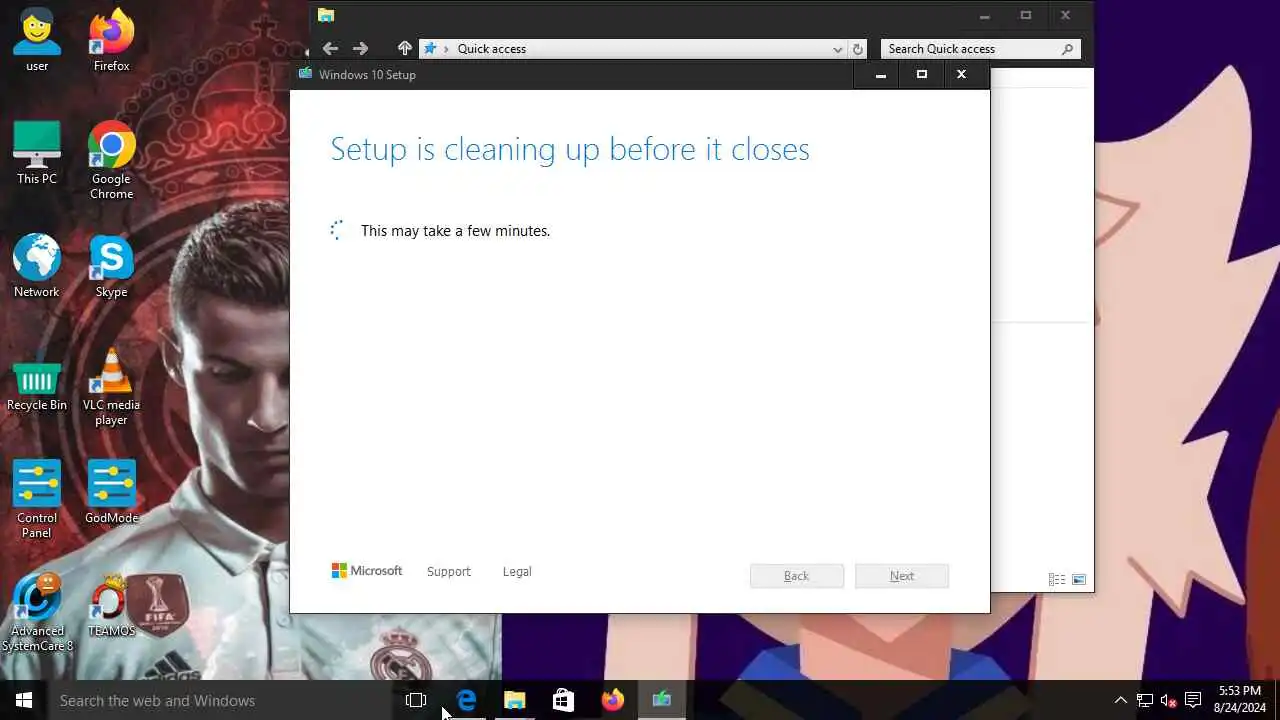The image size is (1280, 720).
Task: Go up one level in File Explorer
Action: pyautogui.click(x=404, y=48)
